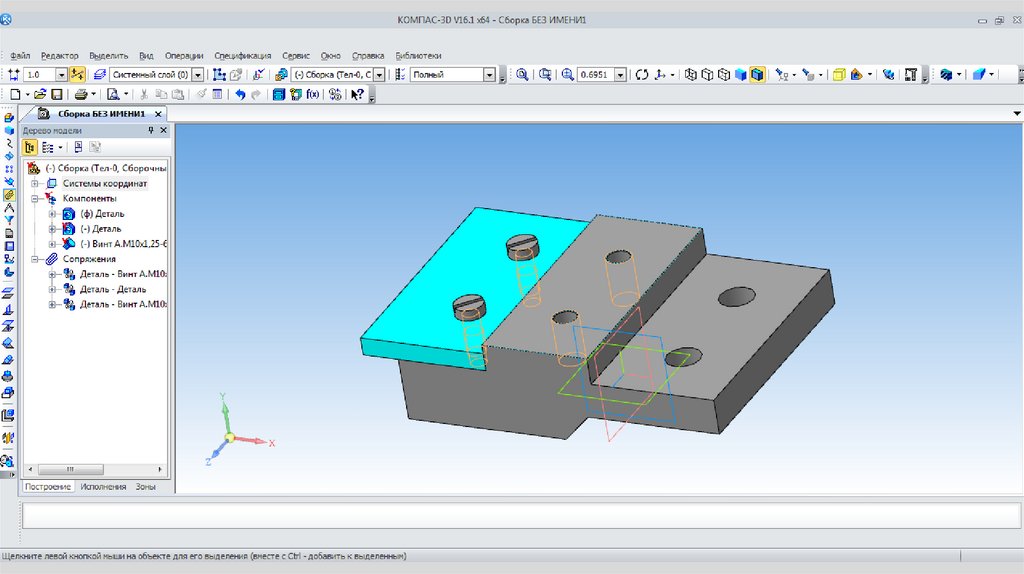1024x574 pixels.
Task: Click the context Help pointer icon
Action: pyautogui.click(x=357, y=94)
